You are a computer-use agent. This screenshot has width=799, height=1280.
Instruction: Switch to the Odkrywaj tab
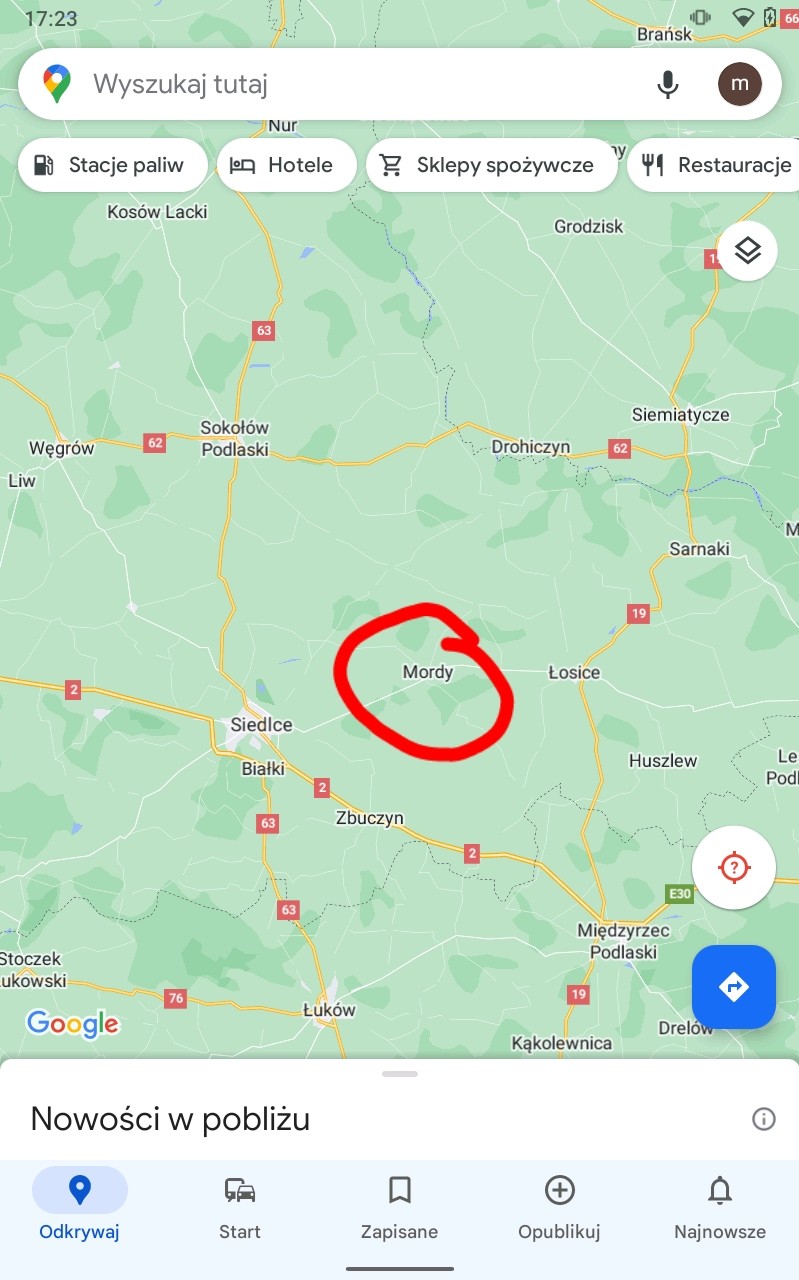pyautogui.click(x=80, y=1207)
